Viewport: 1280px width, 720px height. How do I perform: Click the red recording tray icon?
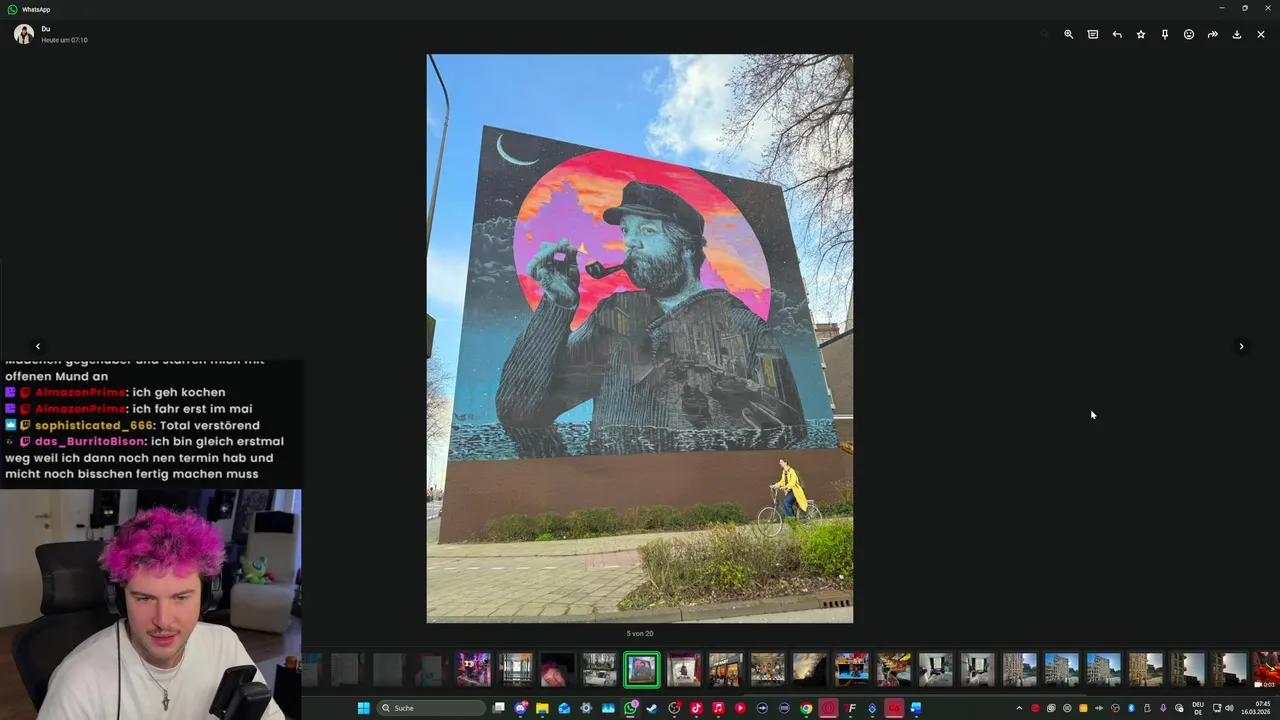click(1035, 708)
